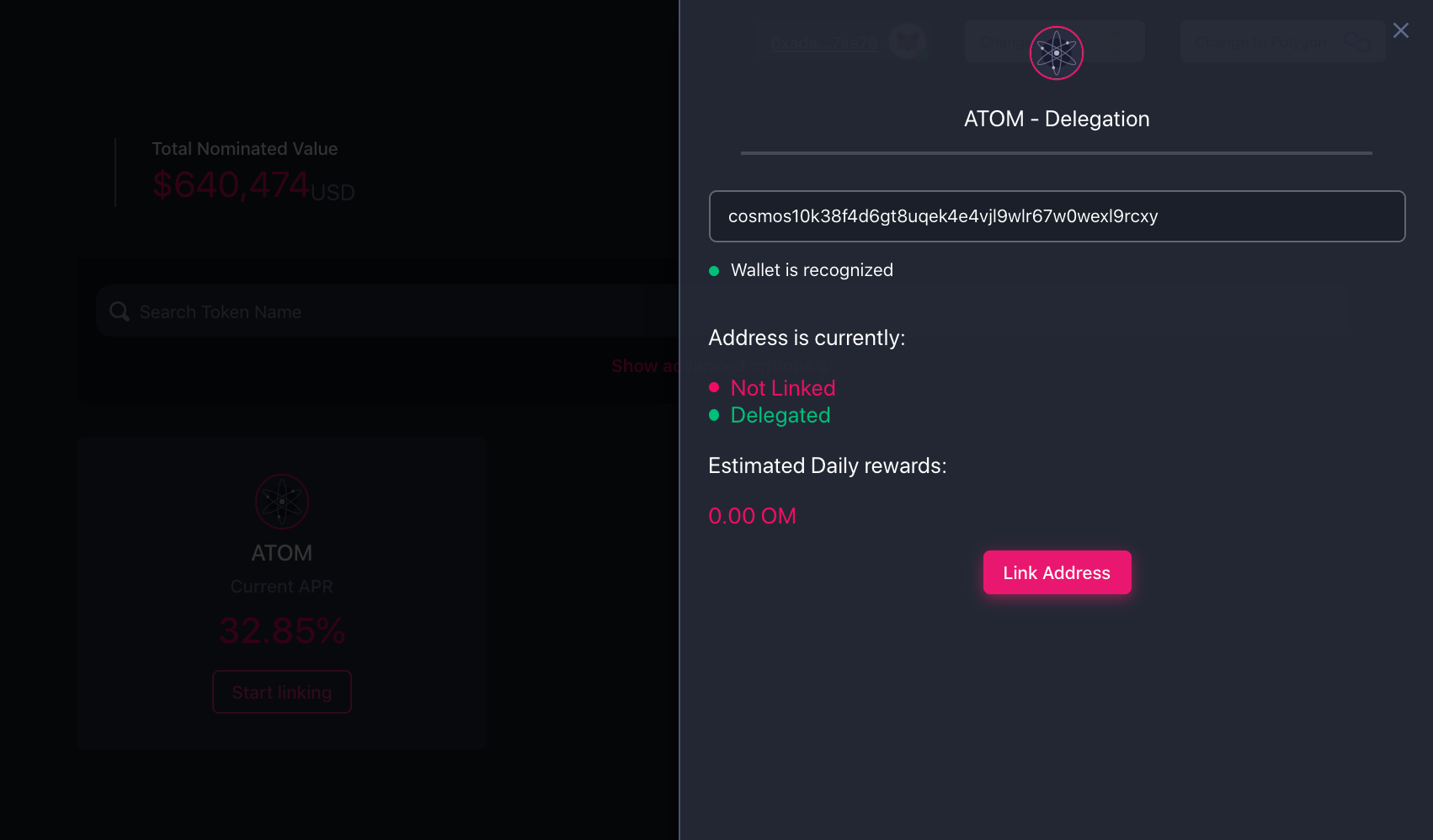The width and height of the screenshot is (1433, 840).
Task: Close the ATOM Delegation side panel
Action: pos(1401,30)
